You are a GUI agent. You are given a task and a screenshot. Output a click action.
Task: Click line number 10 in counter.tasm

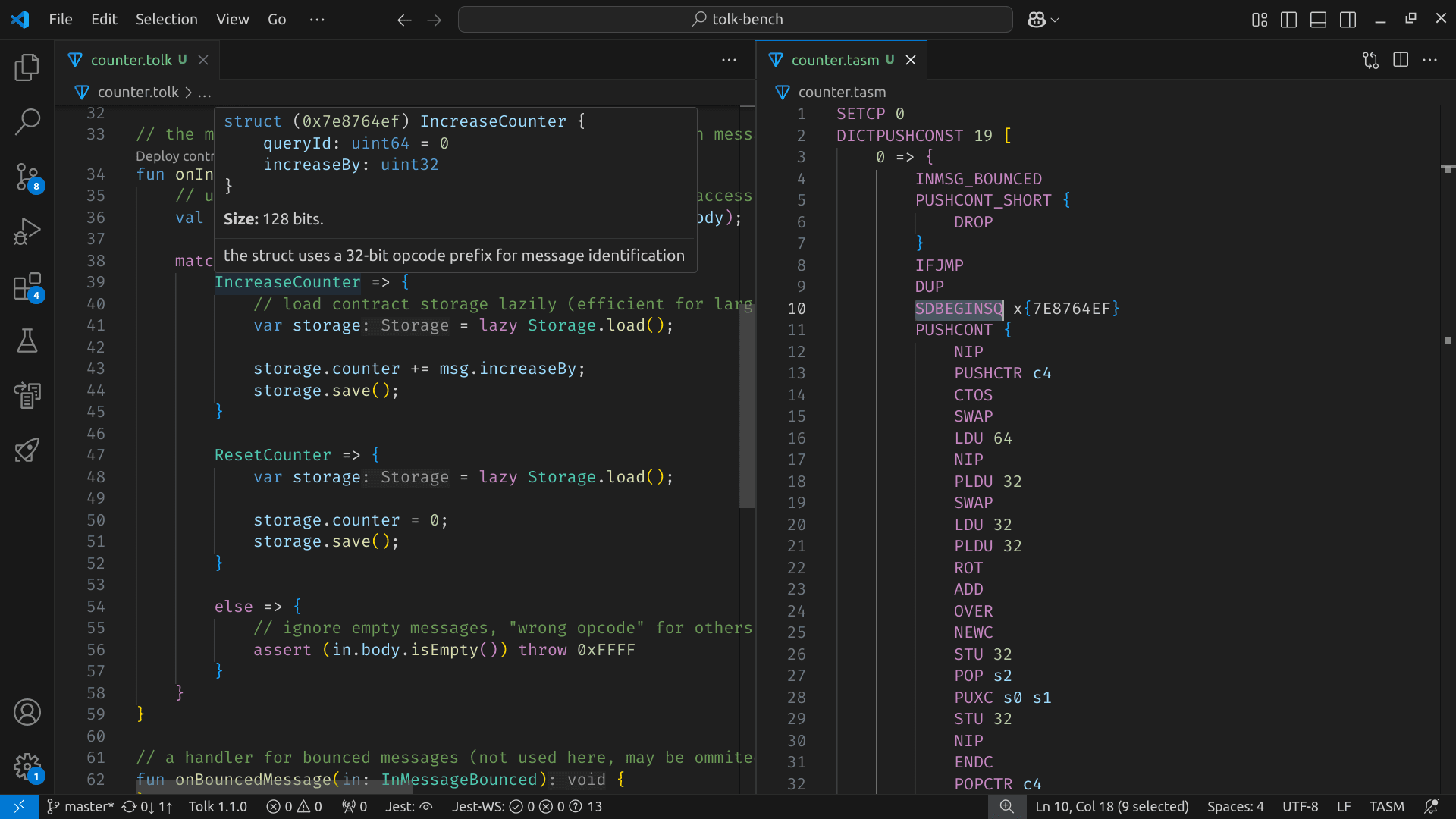[x=796, y=309]
